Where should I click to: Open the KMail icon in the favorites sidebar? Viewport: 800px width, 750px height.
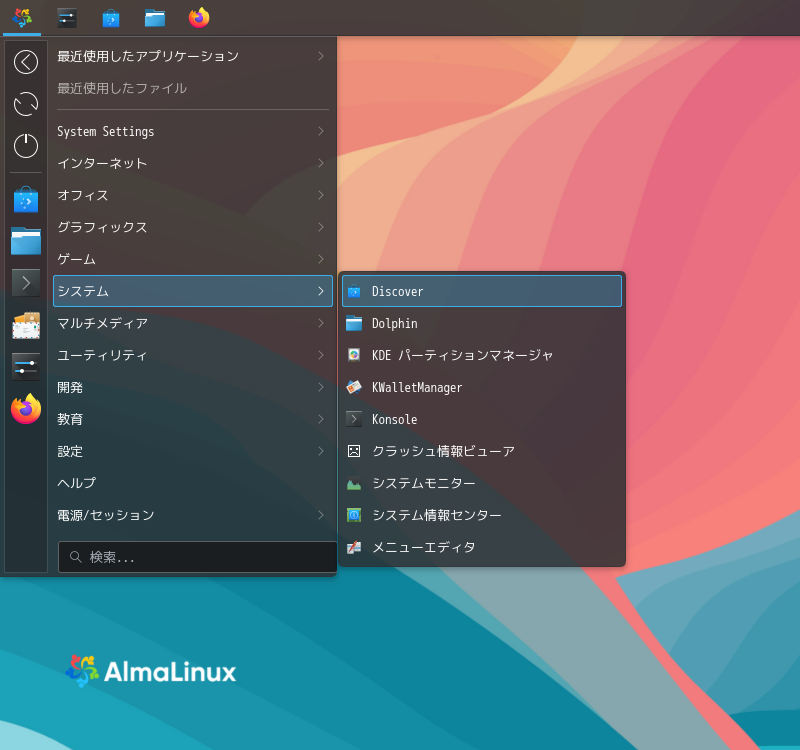point(25,325)
